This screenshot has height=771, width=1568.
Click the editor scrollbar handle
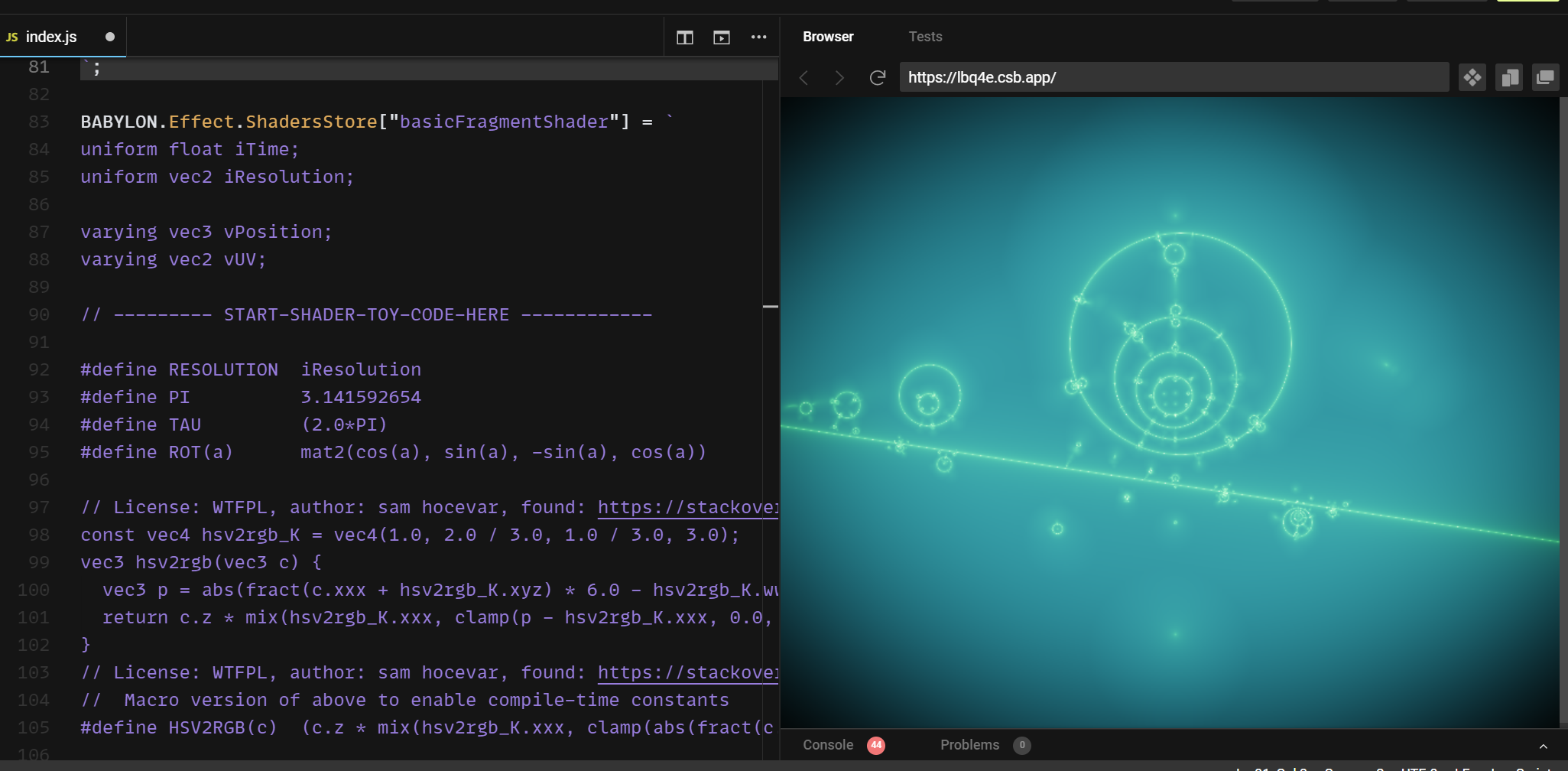tap(772, 306)
